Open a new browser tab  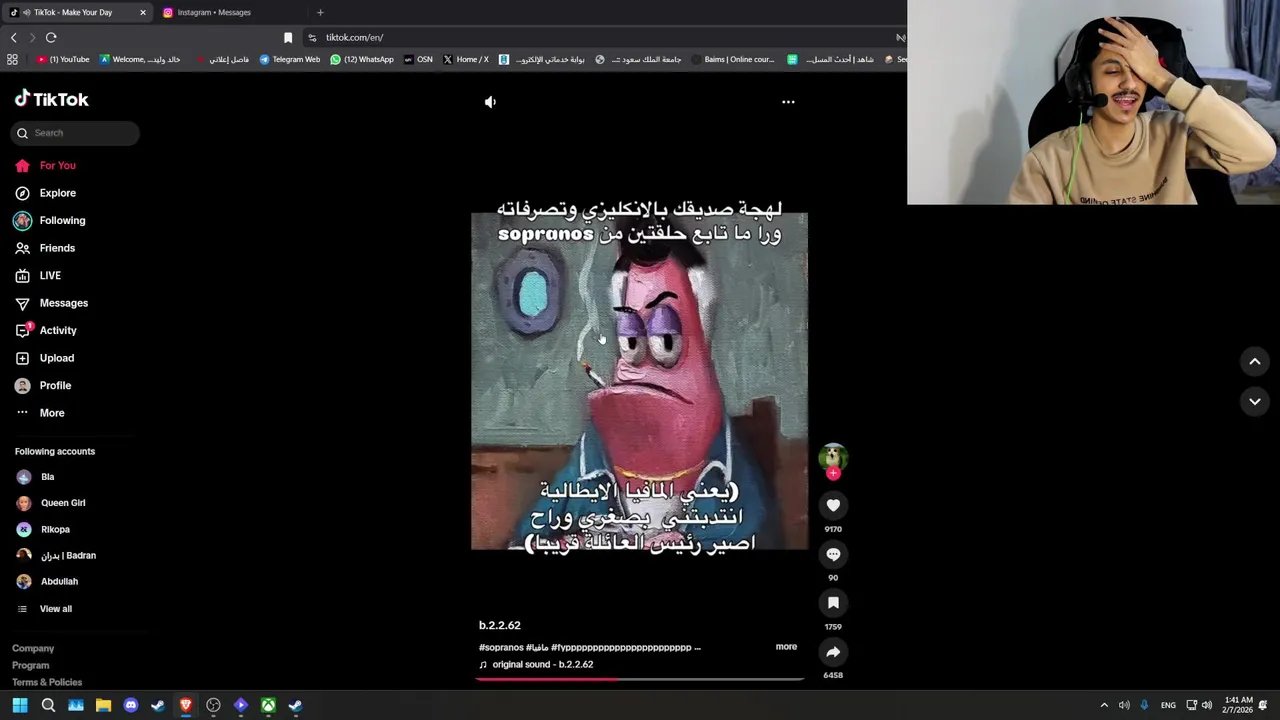pos(320,12)
